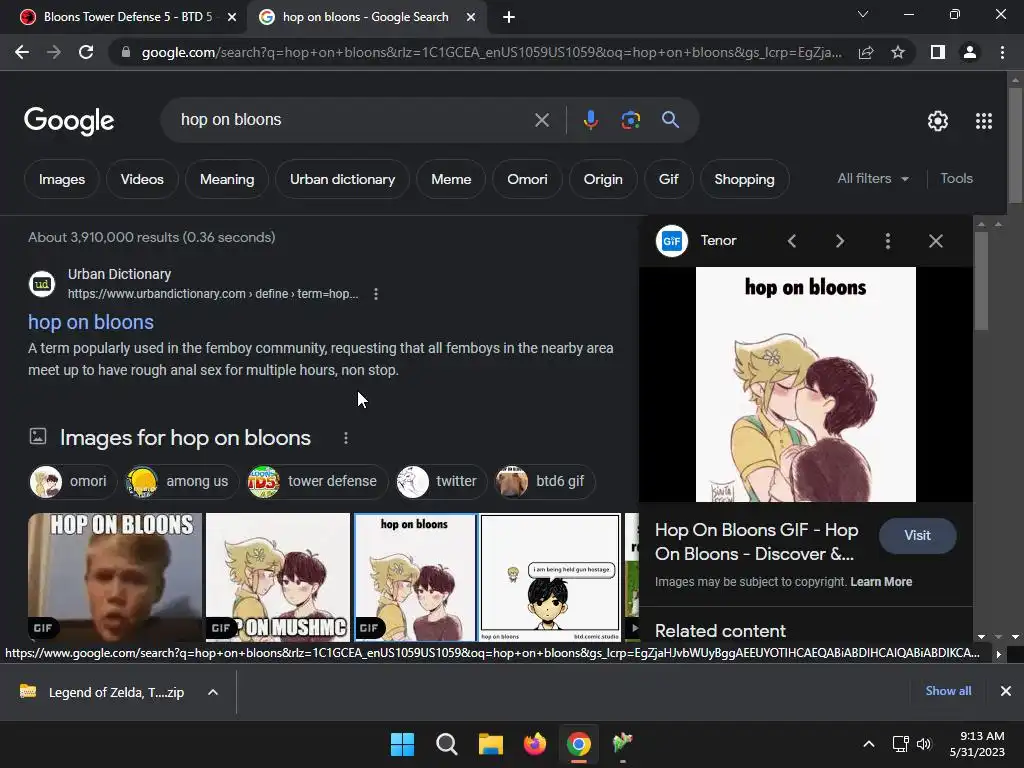Image resolution: width=1024 pixels, height=768 pixels.
Task: Filter images by omori chip
Action: [x=72, y=481]
